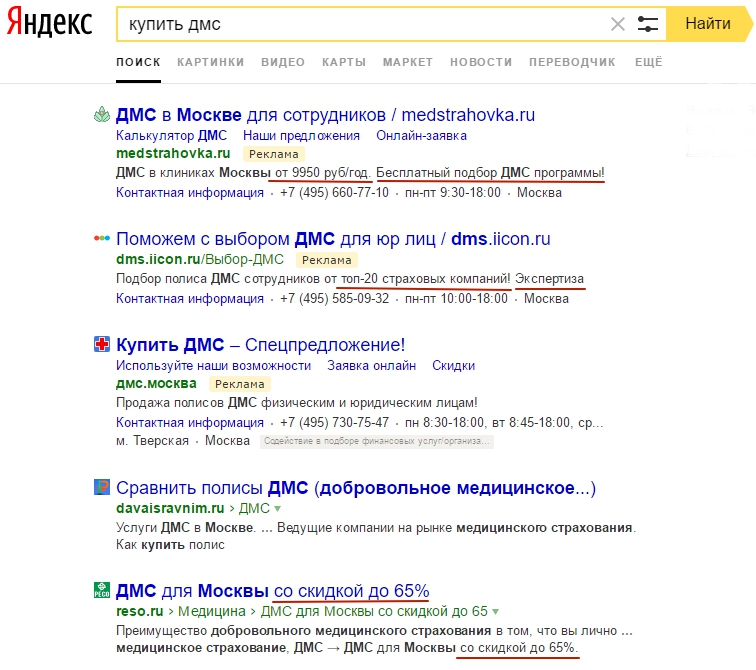756x670 pixels.
Task: Click ДМС для Москвы со скидкой breadcrumb
Action: (374, 612)
